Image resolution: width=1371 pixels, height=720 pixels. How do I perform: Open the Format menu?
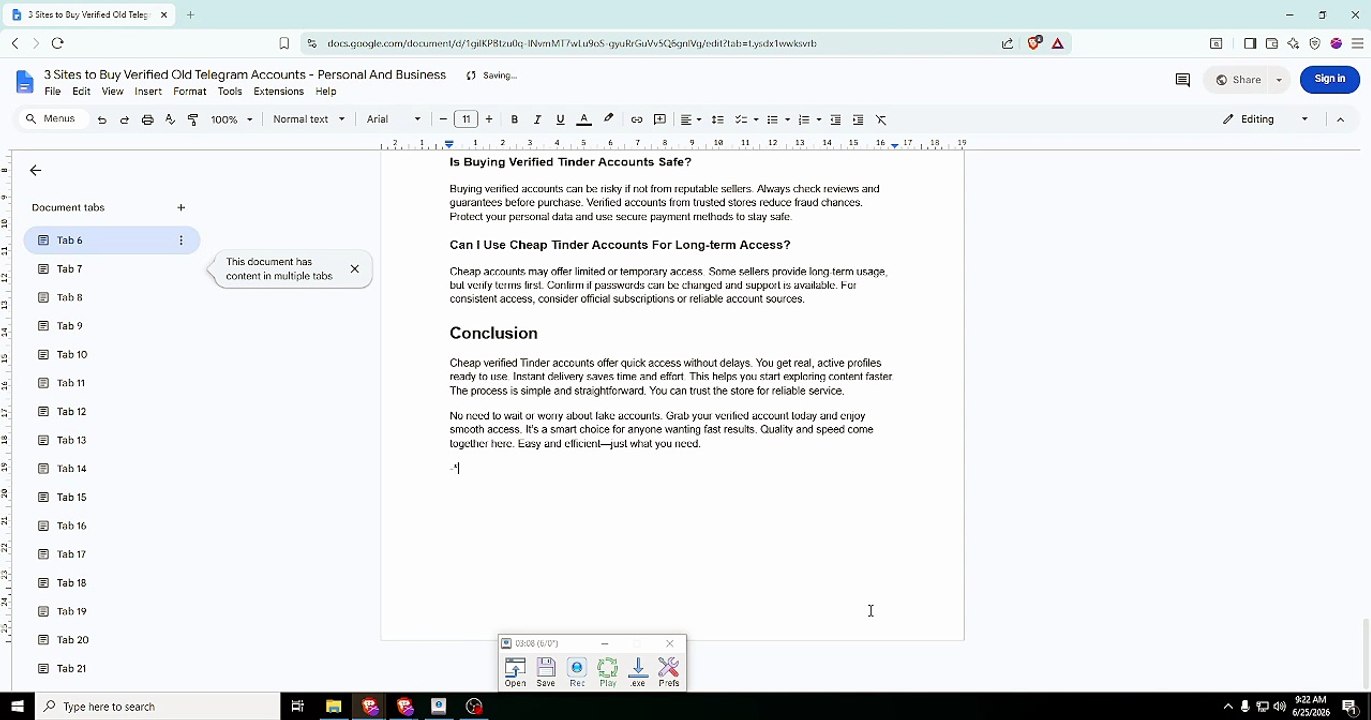click(x=190, y=92)
